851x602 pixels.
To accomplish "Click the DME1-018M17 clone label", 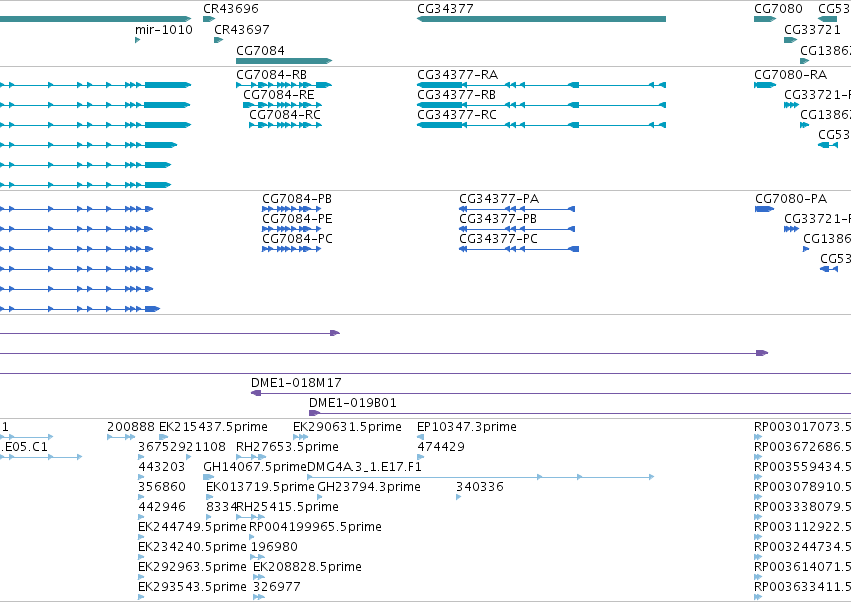I will pyautogui.click(x=296, y=383).
